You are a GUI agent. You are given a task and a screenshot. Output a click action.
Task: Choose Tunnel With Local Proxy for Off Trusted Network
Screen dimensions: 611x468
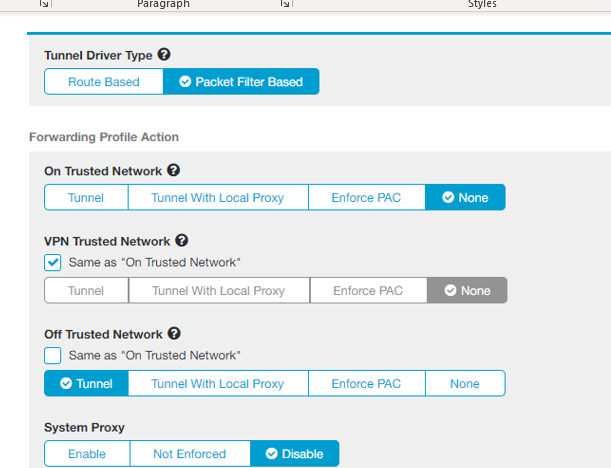[218, 383]
